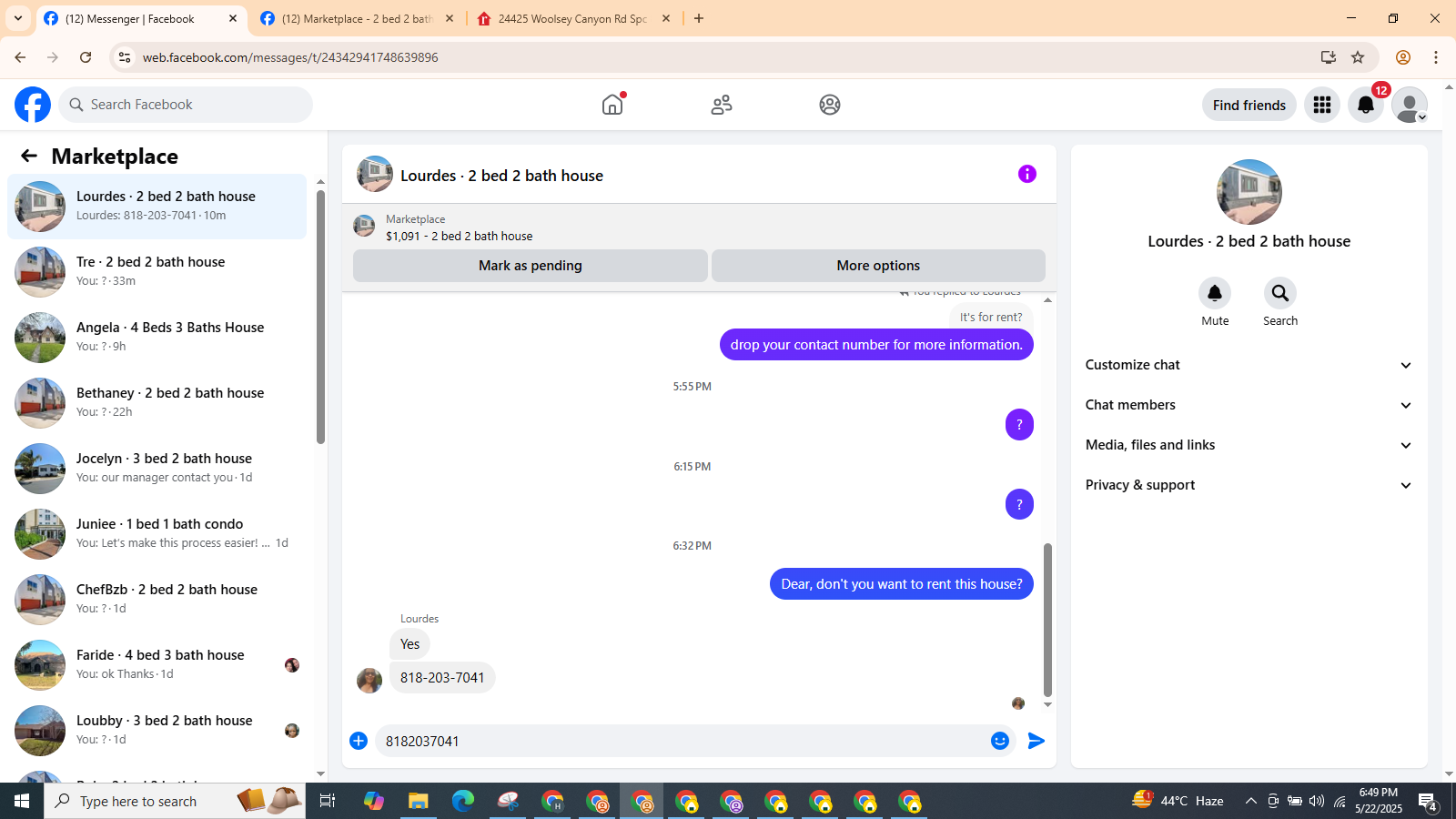Image resolution: width=1456 pixels, height=819 pixels.
Task: Open the Groups icon in top navigation
Action: pos(830,105)
